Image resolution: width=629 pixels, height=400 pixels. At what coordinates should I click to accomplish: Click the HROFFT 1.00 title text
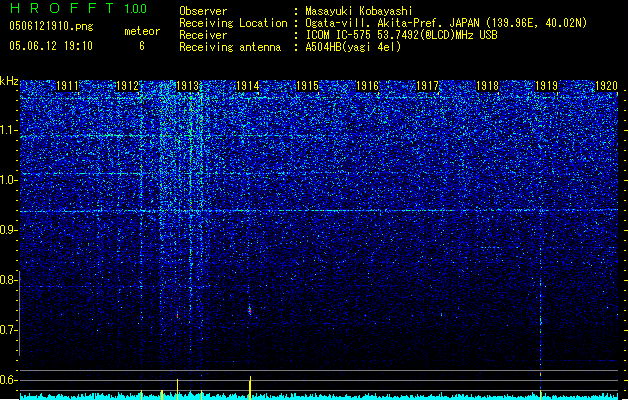tap(79, 8)
